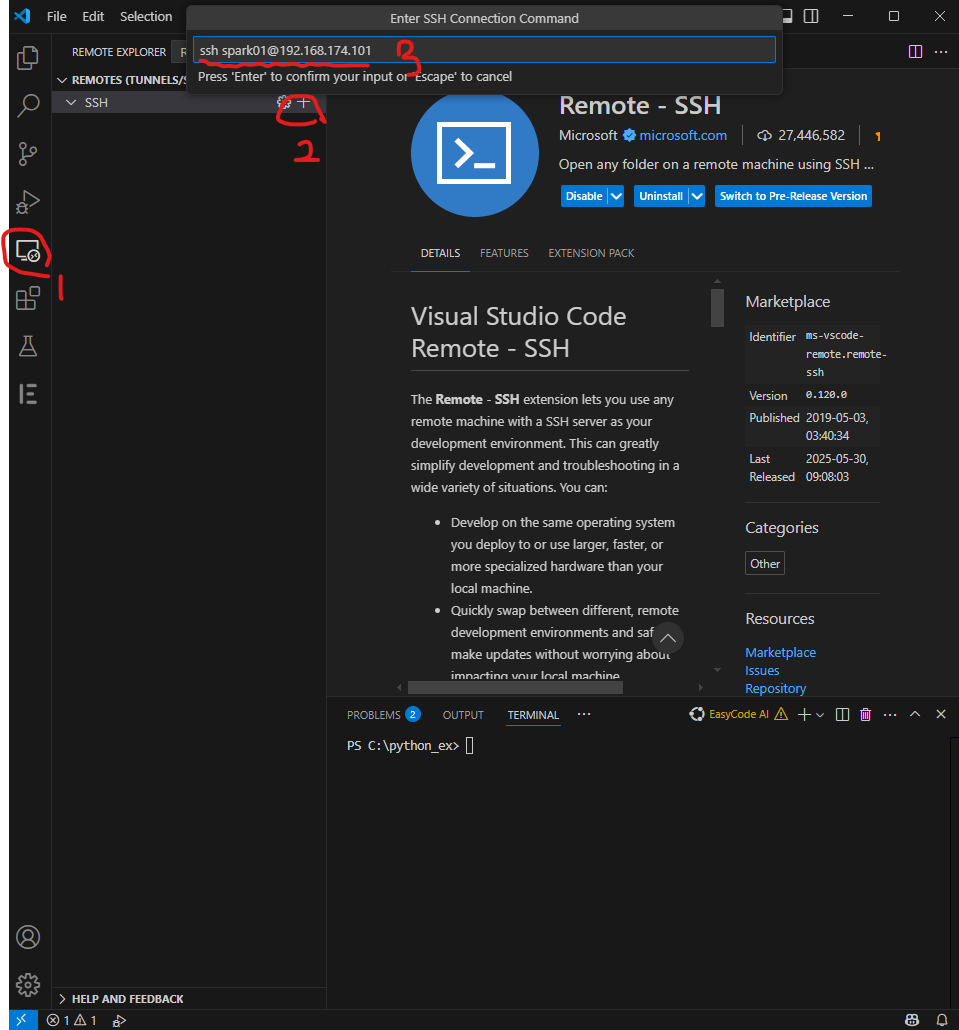Image resolution: width=959 pixels, height=1030 pixels.
Task: Click the SSH connection command input field
Action: coord(484,51)
